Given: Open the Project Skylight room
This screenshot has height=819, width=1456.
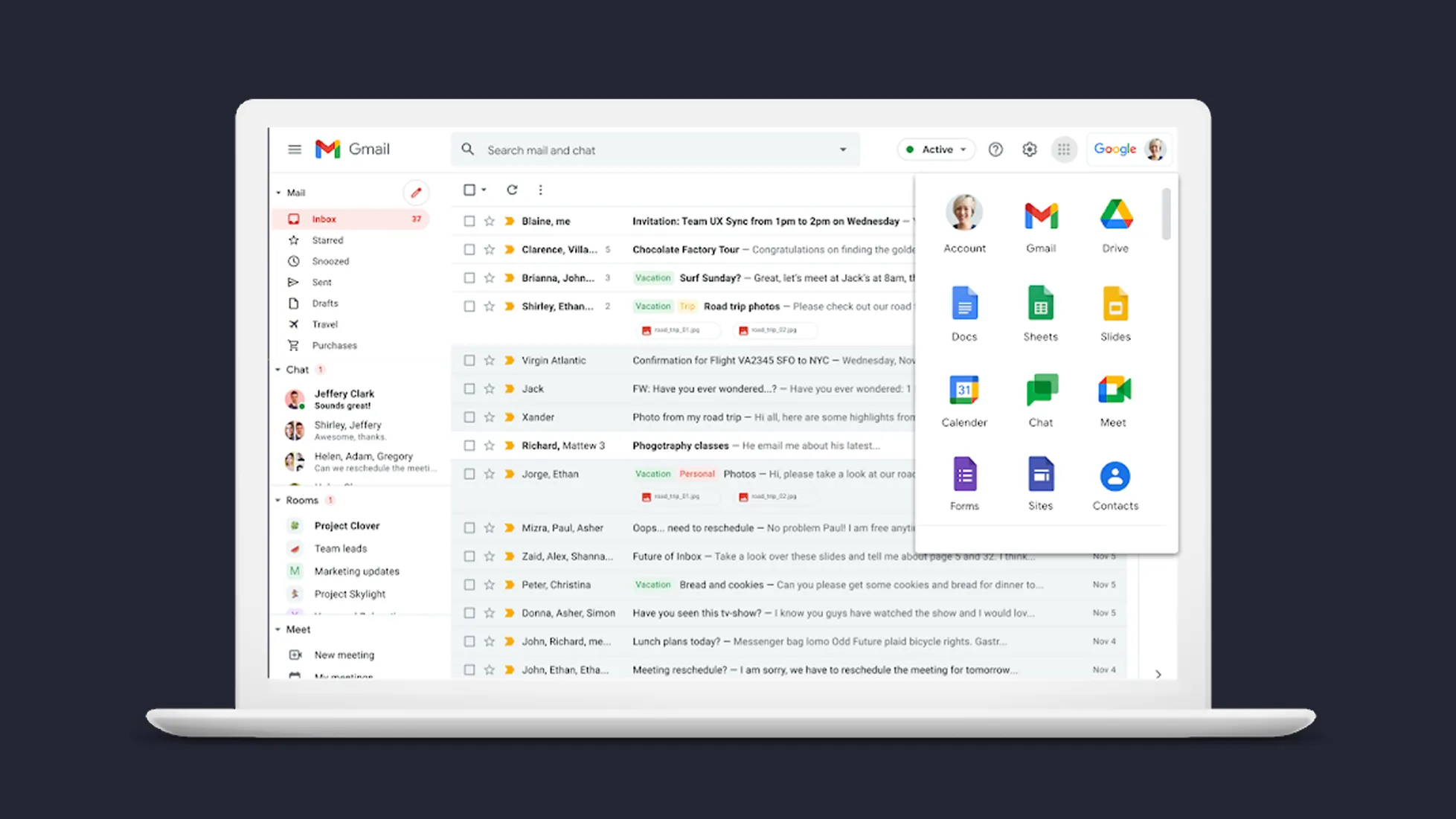Looking at the screenshot, I should pyautogui.click(x=350, y=594).
